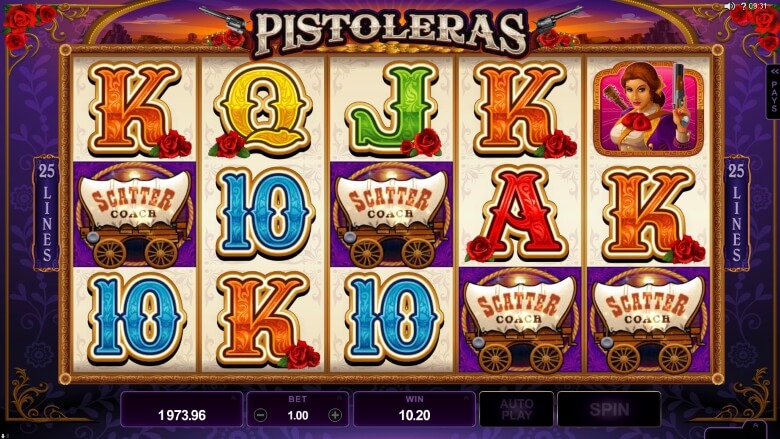Click the AUTO PLAY button
This screenshot has width=780, height=439.
click(516, 409)
